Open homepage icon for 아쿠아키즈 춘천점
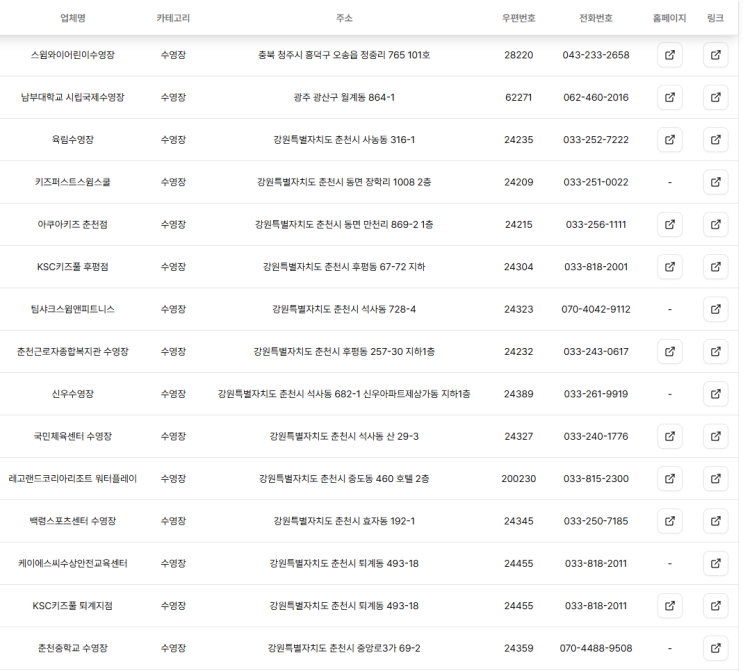The width and height of the screenshot is (743, 671). (x=670, y=224)
